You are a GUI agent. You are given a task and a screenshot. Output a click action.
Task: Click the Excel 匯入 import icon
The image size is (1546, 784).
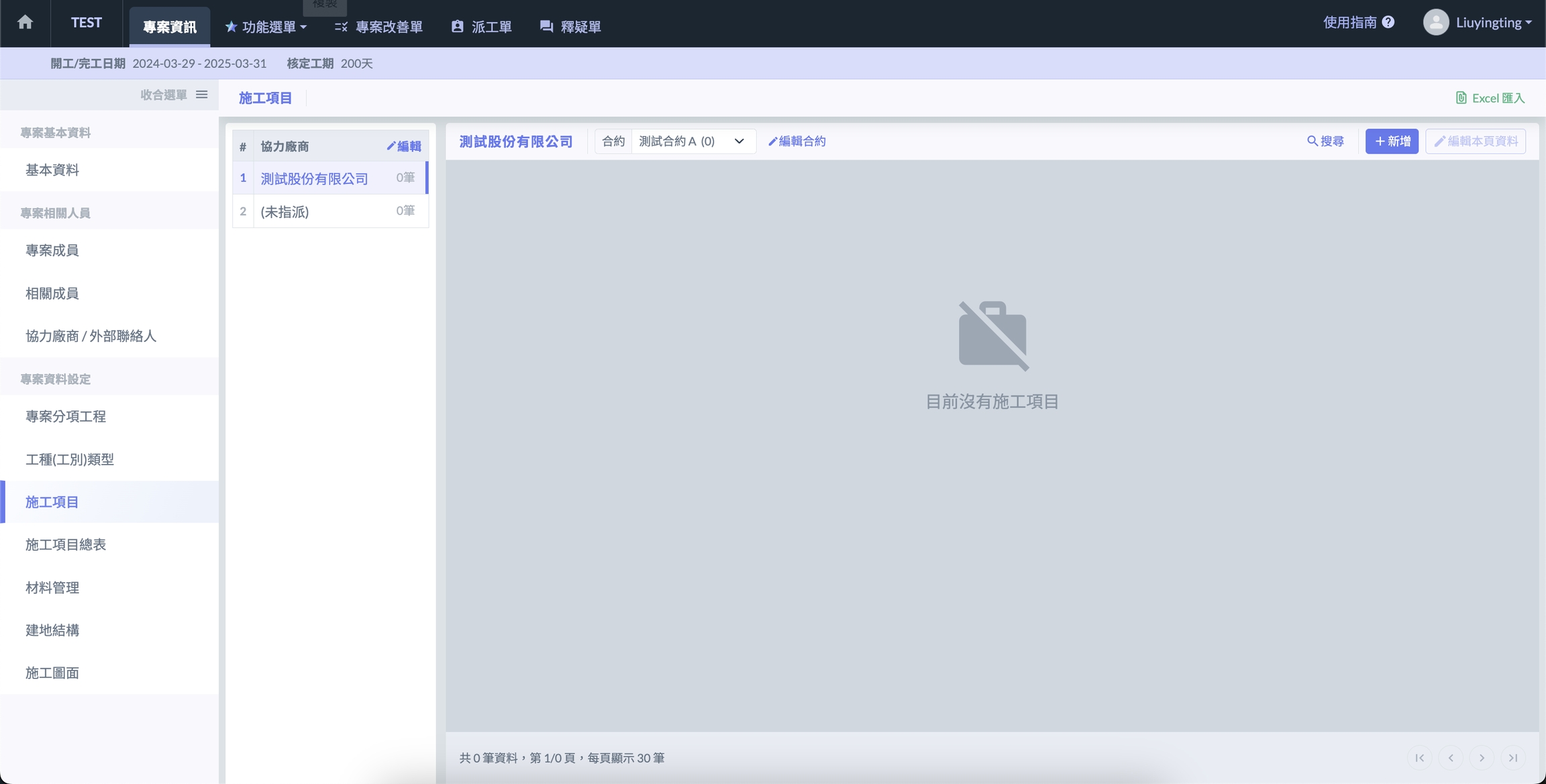(1461, 98)
